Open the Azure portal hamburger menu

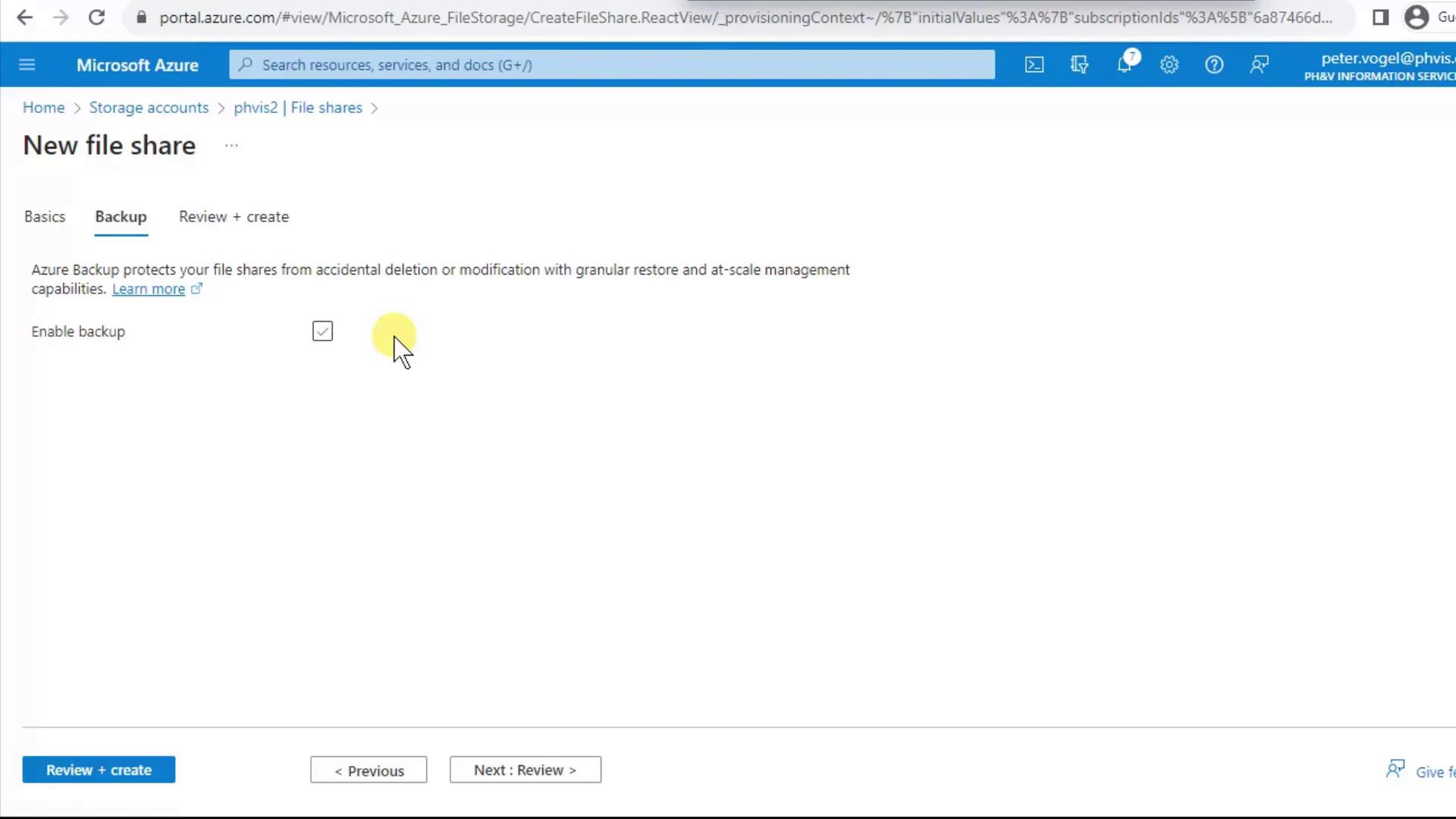[x=27, y=65]
